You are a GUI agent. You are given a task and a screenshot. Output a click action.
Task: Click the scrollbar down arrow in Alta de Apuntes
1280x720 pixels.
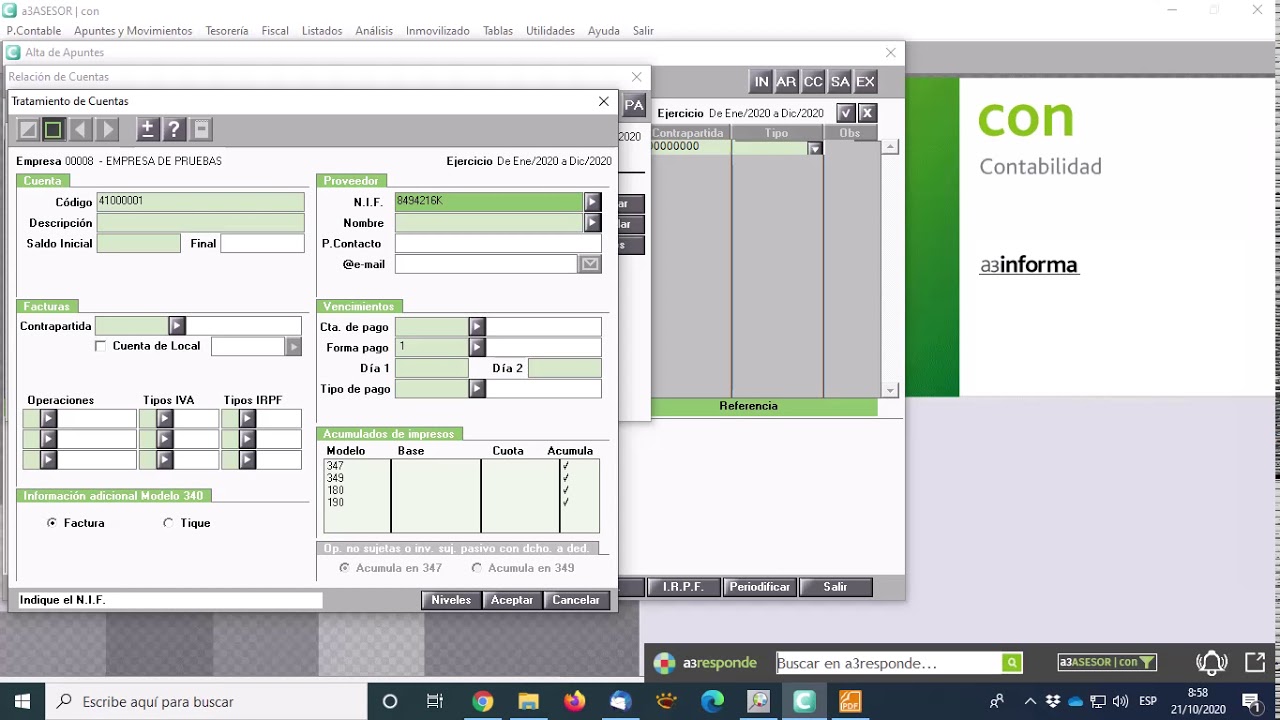890,390
